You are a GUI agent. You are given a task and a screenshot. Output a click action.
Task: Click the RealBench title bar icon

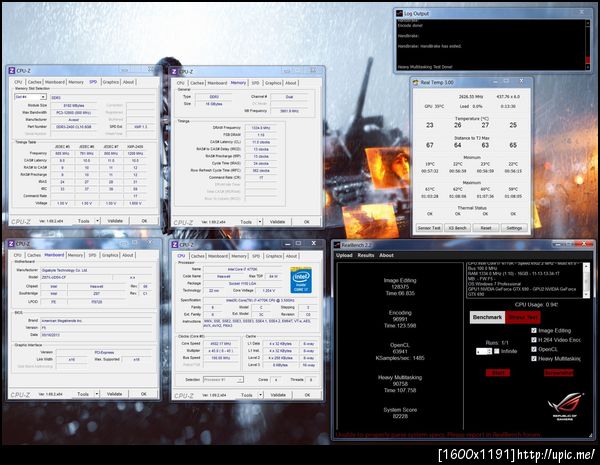337,245
